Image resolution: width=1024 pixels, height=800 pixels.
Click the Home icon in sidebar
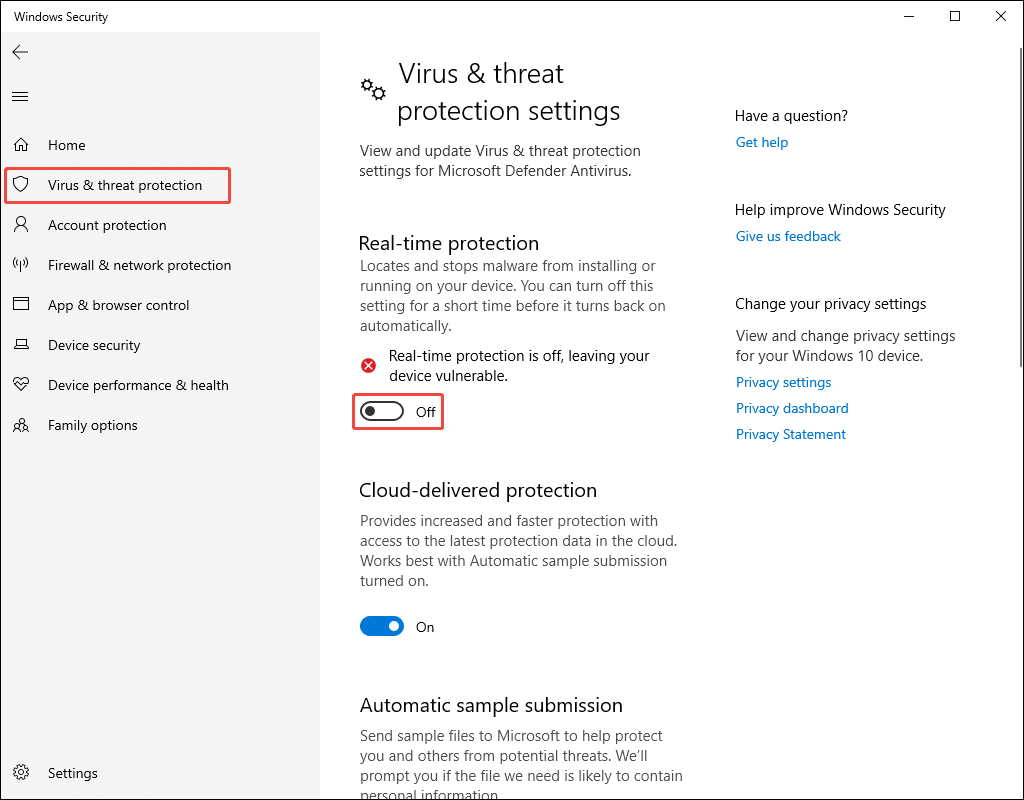tap(21, 145)
